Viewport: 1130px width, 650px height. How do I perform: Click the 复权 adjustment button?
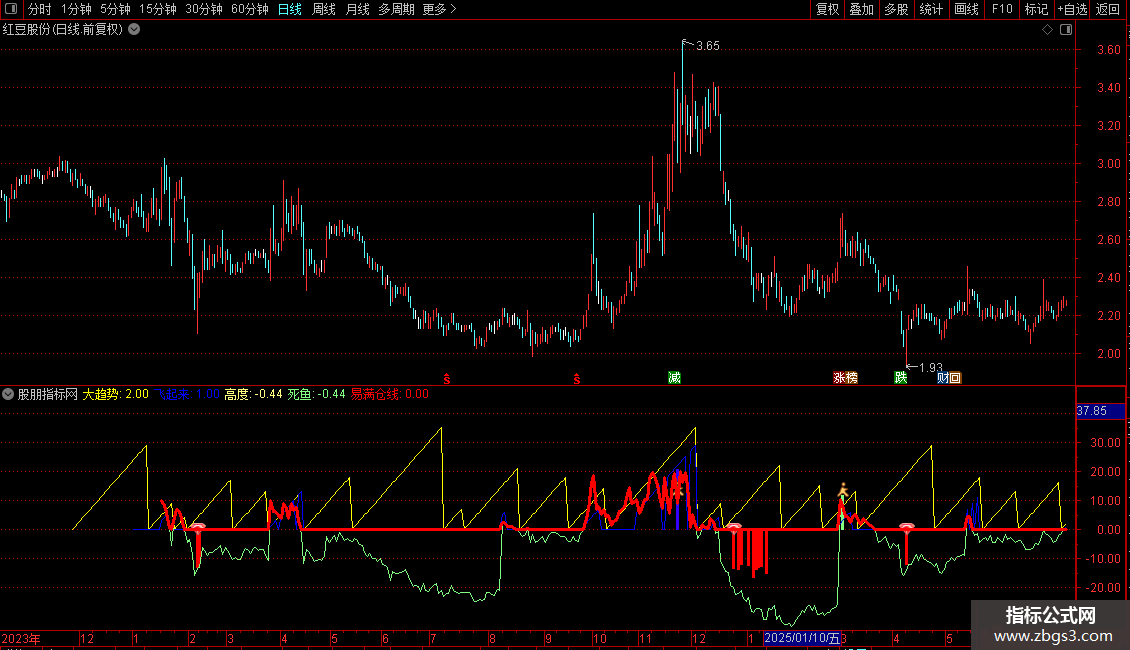click(x=827, y=9)
